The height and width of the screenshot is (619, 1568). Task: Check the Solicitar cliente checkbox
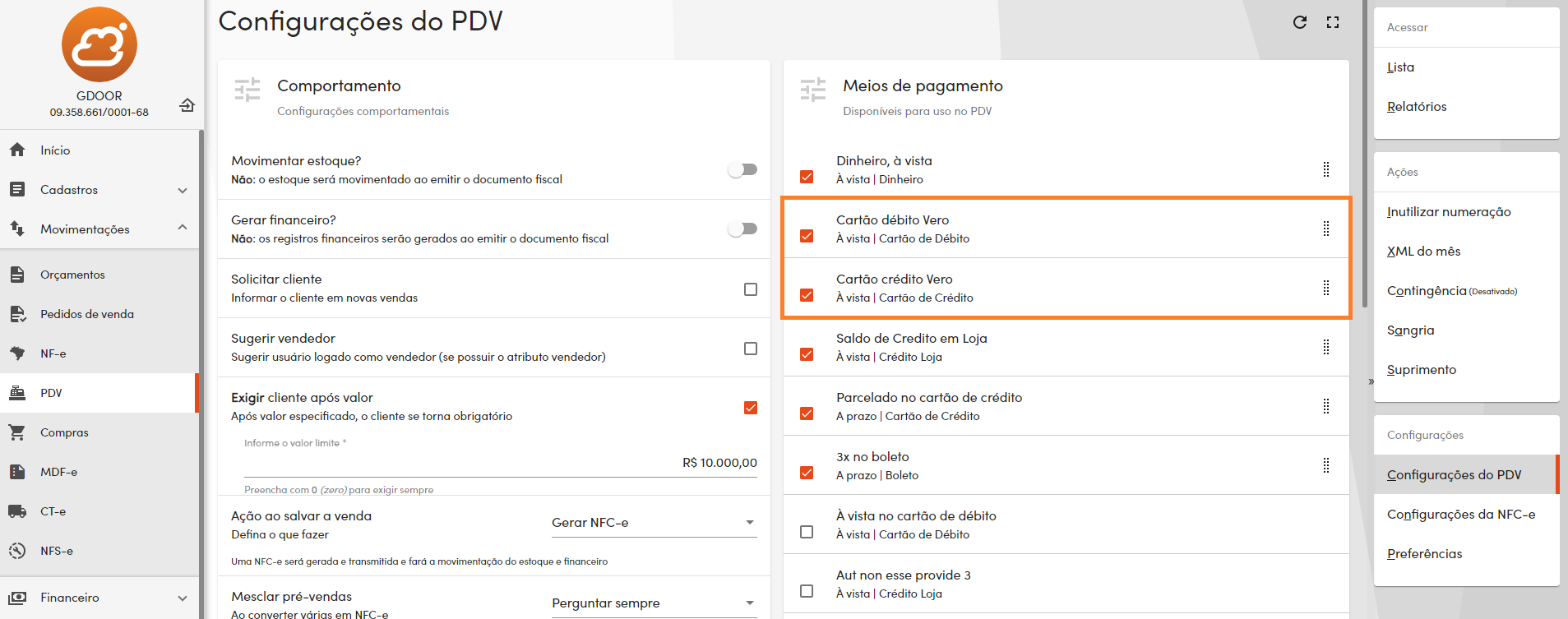751,289
